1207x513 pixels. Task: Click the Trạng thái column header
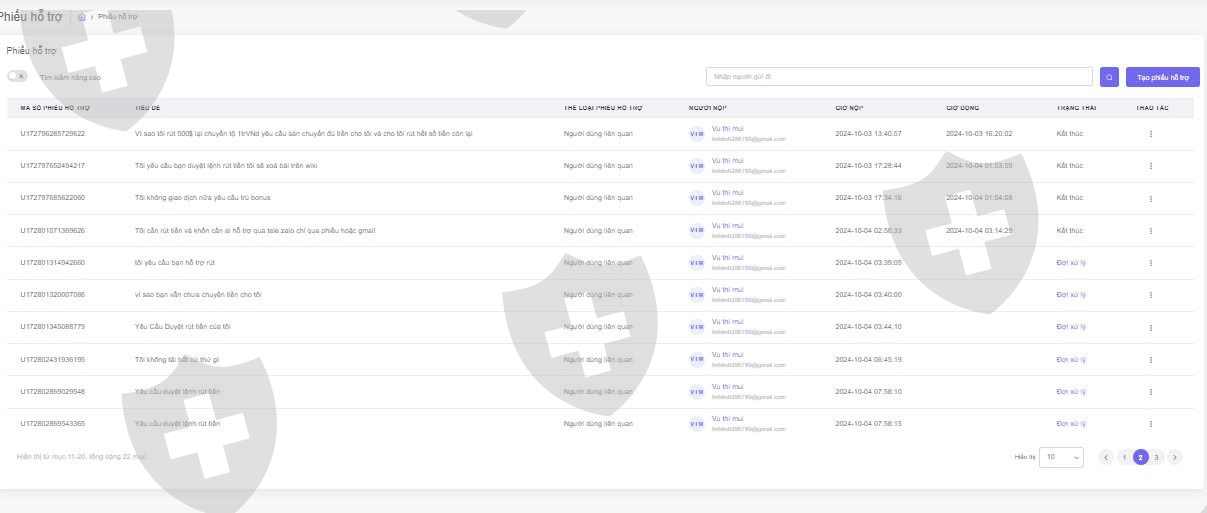click(x=1076, y=107)
